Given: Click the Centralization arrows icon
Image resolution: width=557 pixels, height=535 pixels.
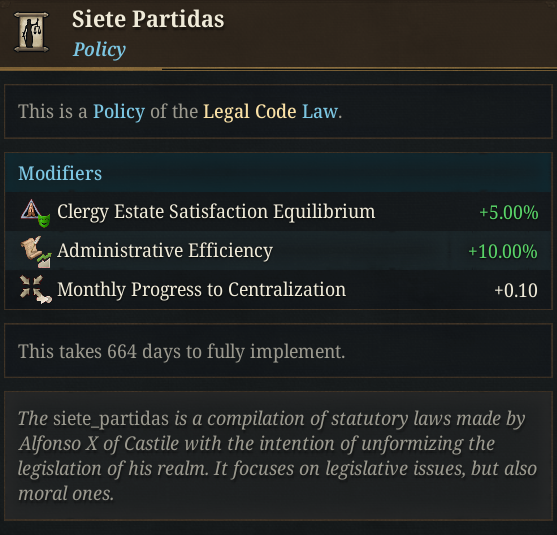Looking at the screenshot, I should coord(36,290).
